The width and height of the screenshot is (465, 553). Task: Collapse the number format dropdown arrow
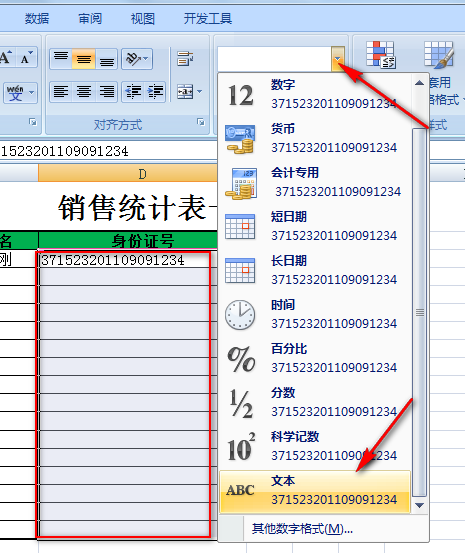coord(338,59)
